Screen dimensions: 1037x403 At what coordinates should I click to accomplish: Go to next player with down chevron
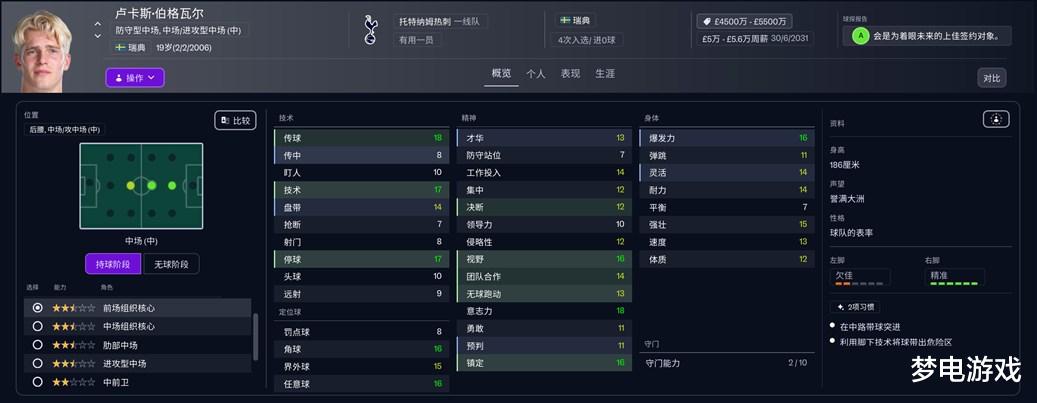tap(97, 36)
